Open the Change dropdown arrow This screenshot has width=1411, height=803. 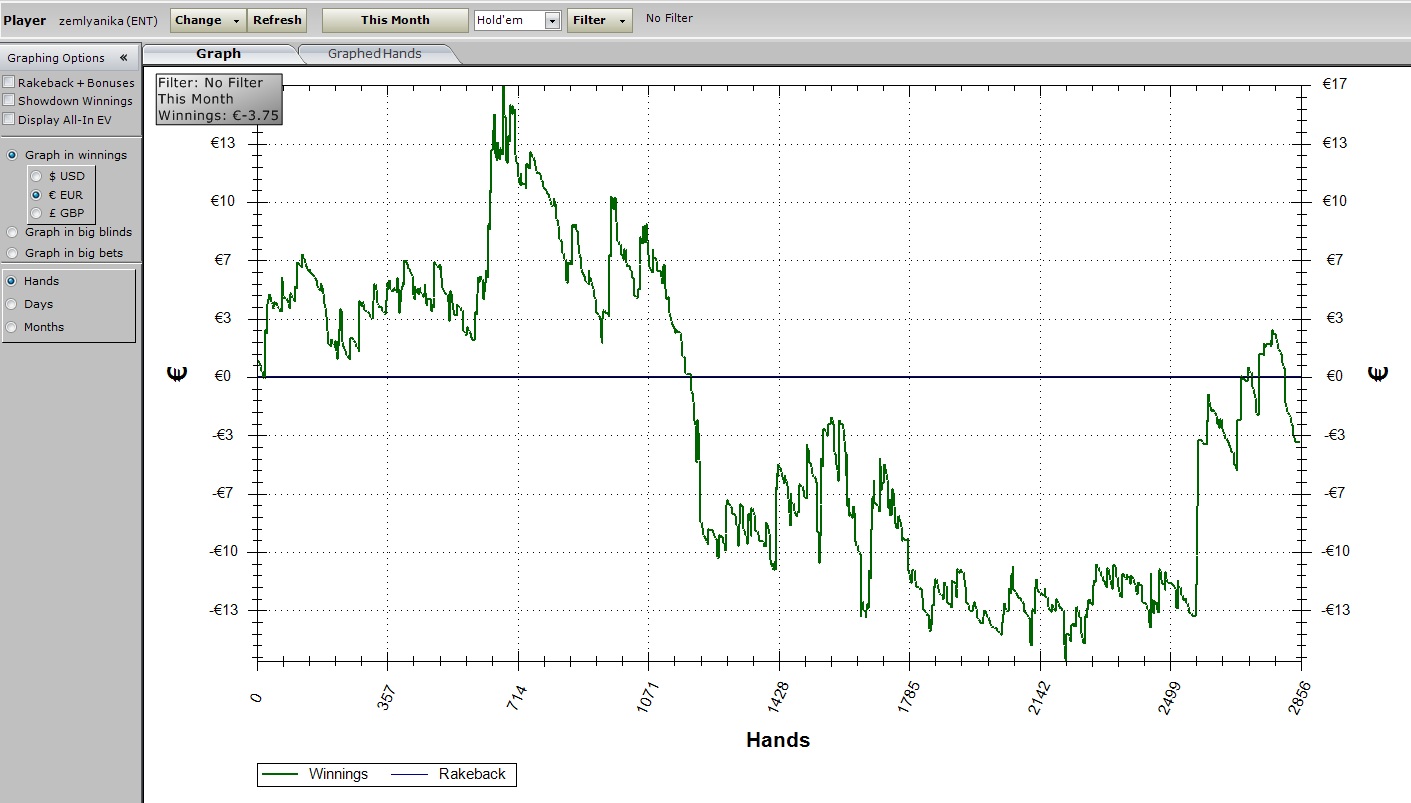236,21
